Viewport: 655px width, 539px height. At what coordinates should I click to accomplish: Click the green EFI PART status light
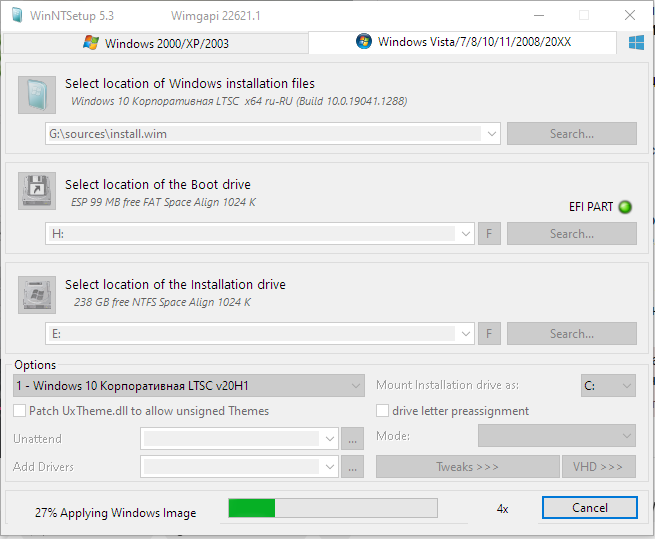pos(625,207)
